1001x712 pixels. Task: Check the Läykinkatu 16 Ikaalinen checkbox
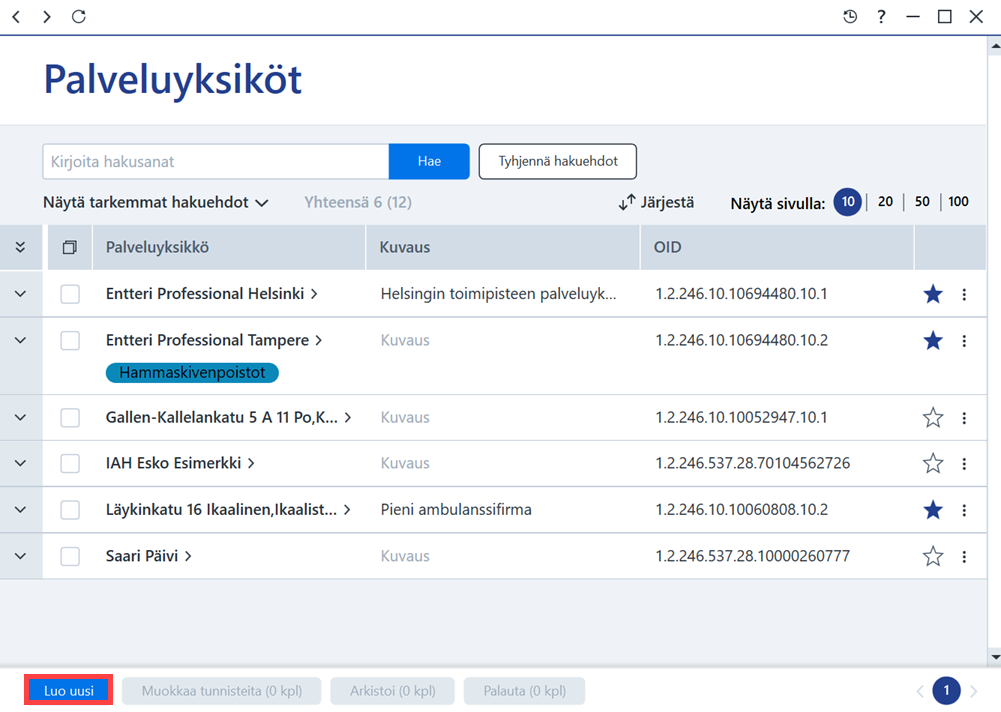click(x=70, y=510)
